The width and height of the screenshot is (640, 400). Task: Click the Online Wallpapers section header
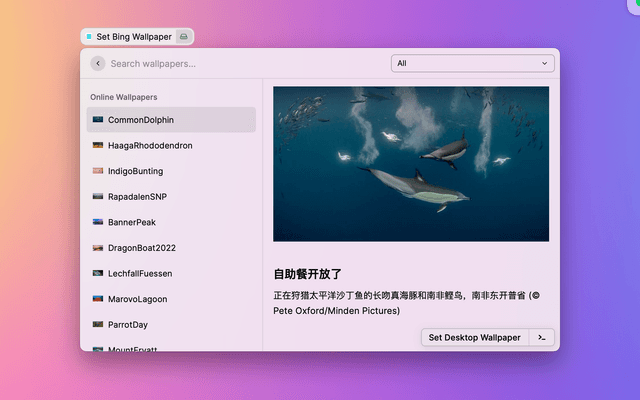point(124,97)
